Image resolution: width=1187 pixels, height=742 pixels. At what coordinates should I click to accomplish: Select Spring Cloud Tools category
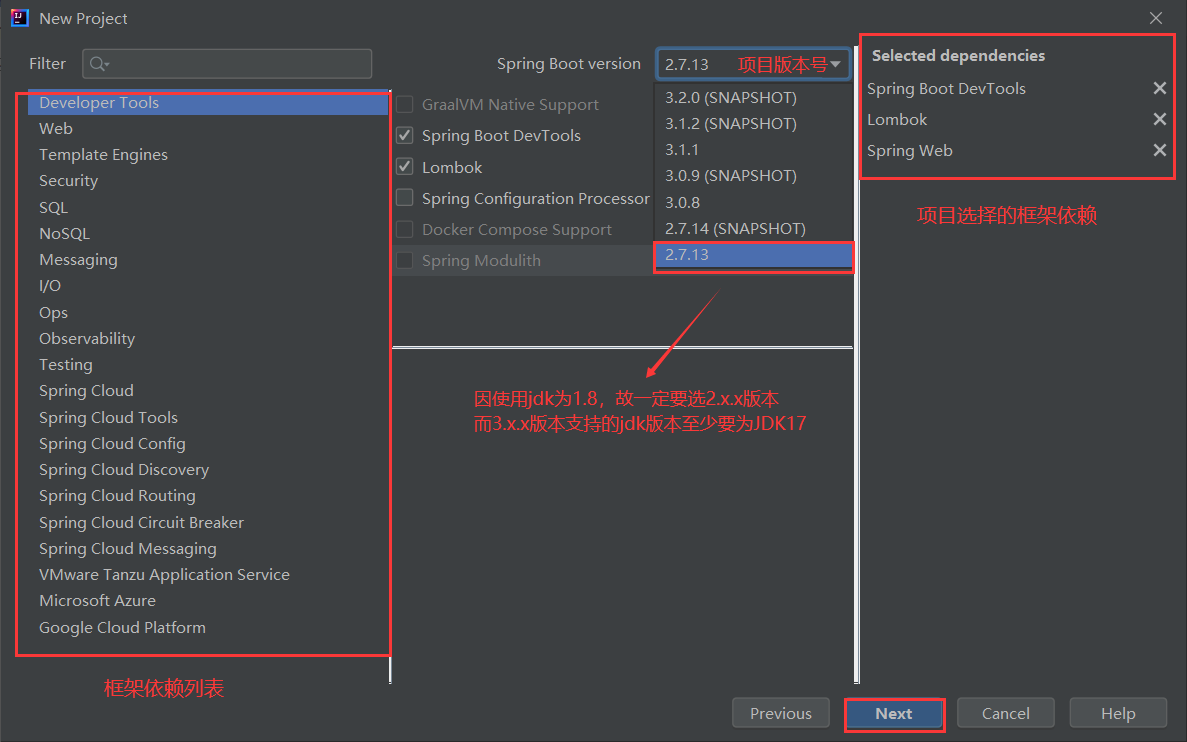(207, 417)
